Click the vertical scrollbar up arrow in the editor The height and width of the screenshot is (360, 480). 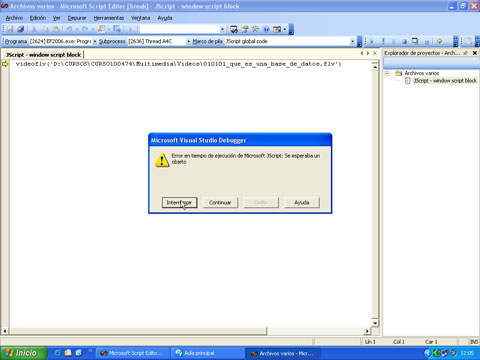point(375,67)
